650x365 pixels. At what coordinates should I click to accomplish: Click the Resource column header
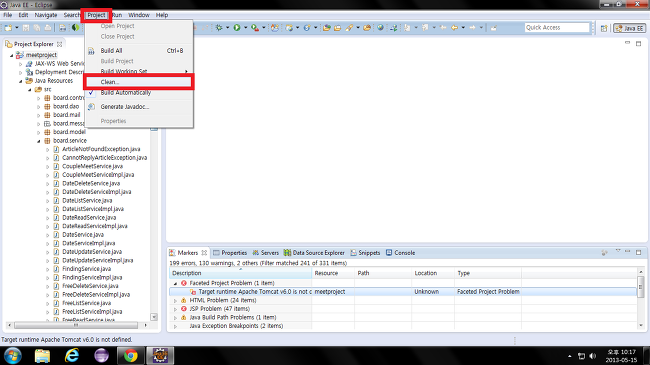click(333, 273)
